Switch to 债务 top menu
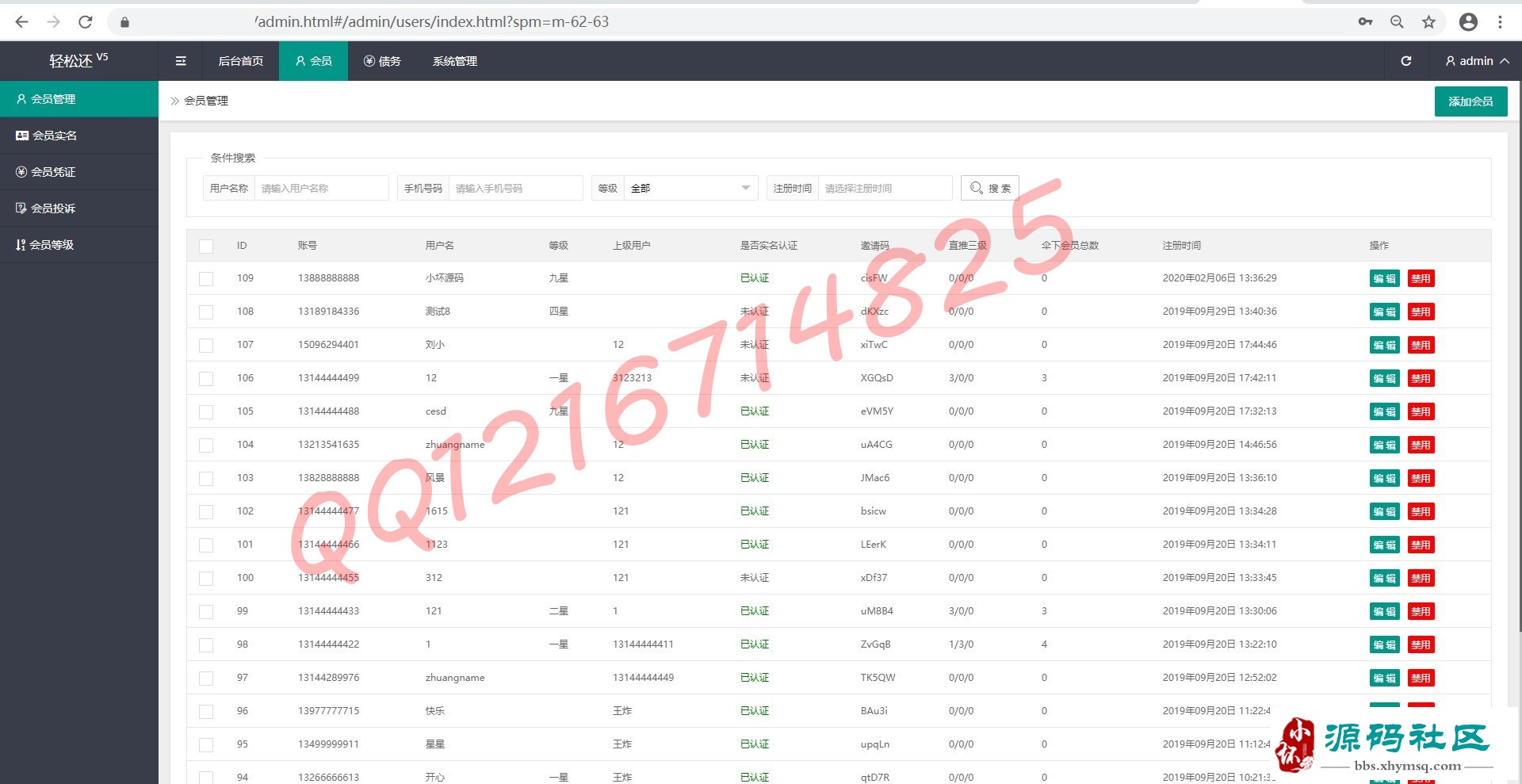1522x784 pixels. click(x=382, y=61)
